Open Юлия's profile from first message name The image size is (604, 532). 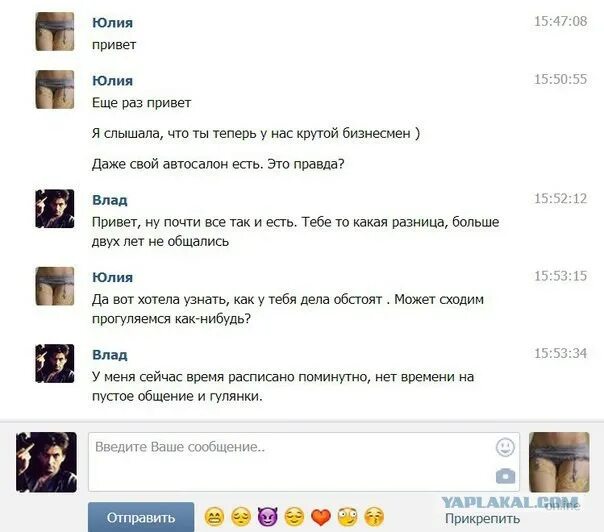coord(112,23)
